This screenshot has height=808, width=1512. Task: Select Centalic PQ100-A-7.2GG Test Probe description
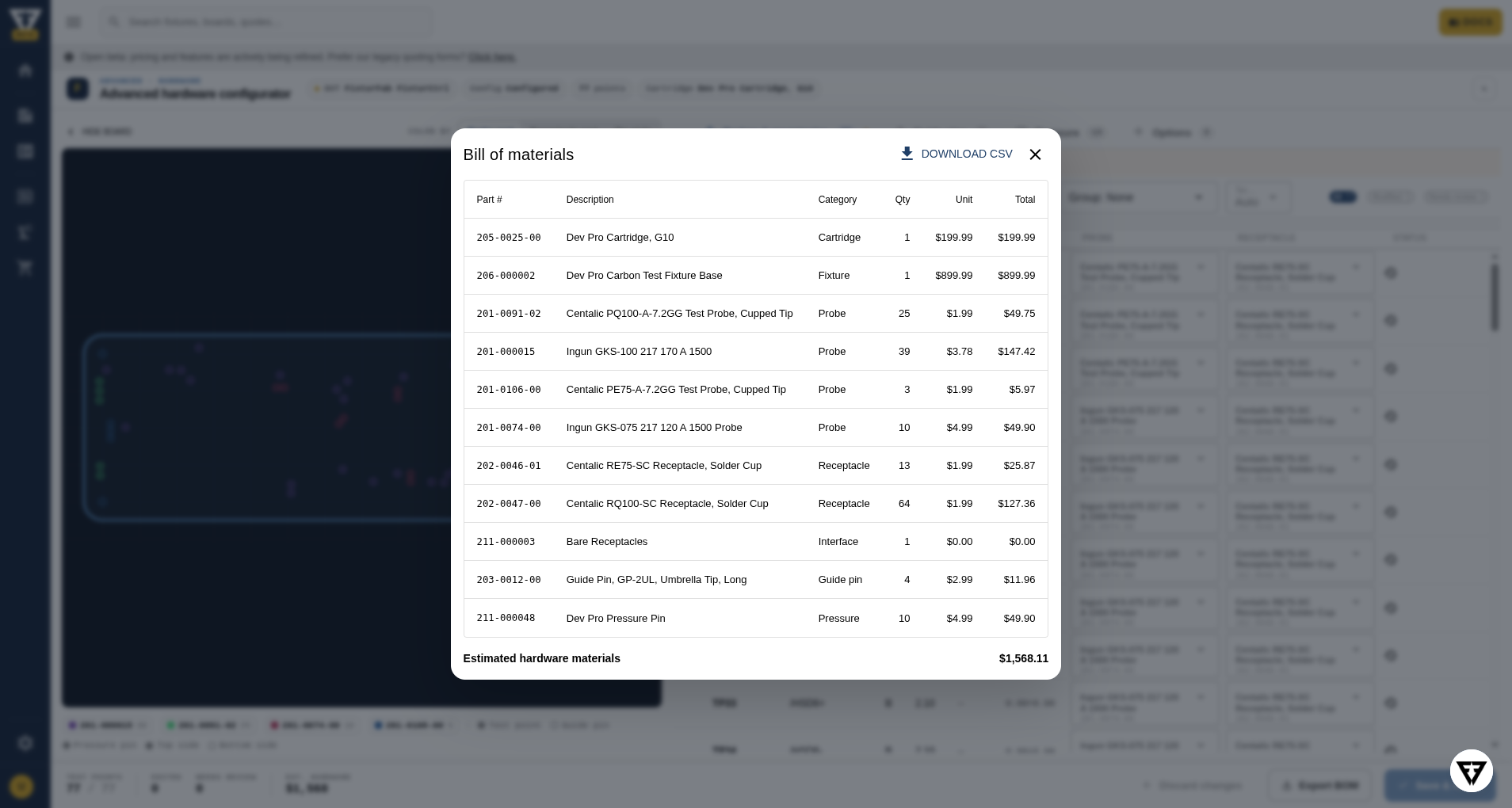[x=679, y=314]
